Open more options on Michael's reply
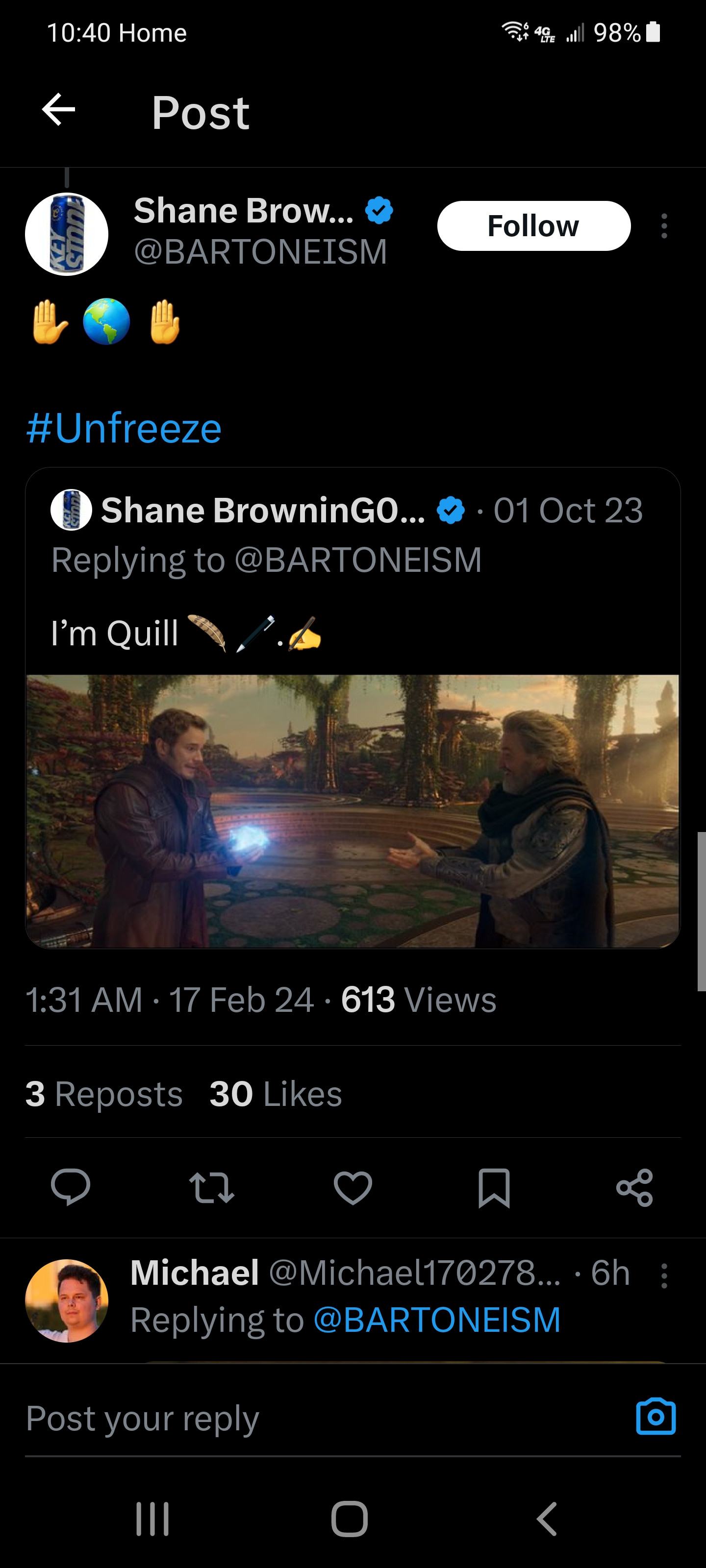706x1568 pixels. [664, 1275]
